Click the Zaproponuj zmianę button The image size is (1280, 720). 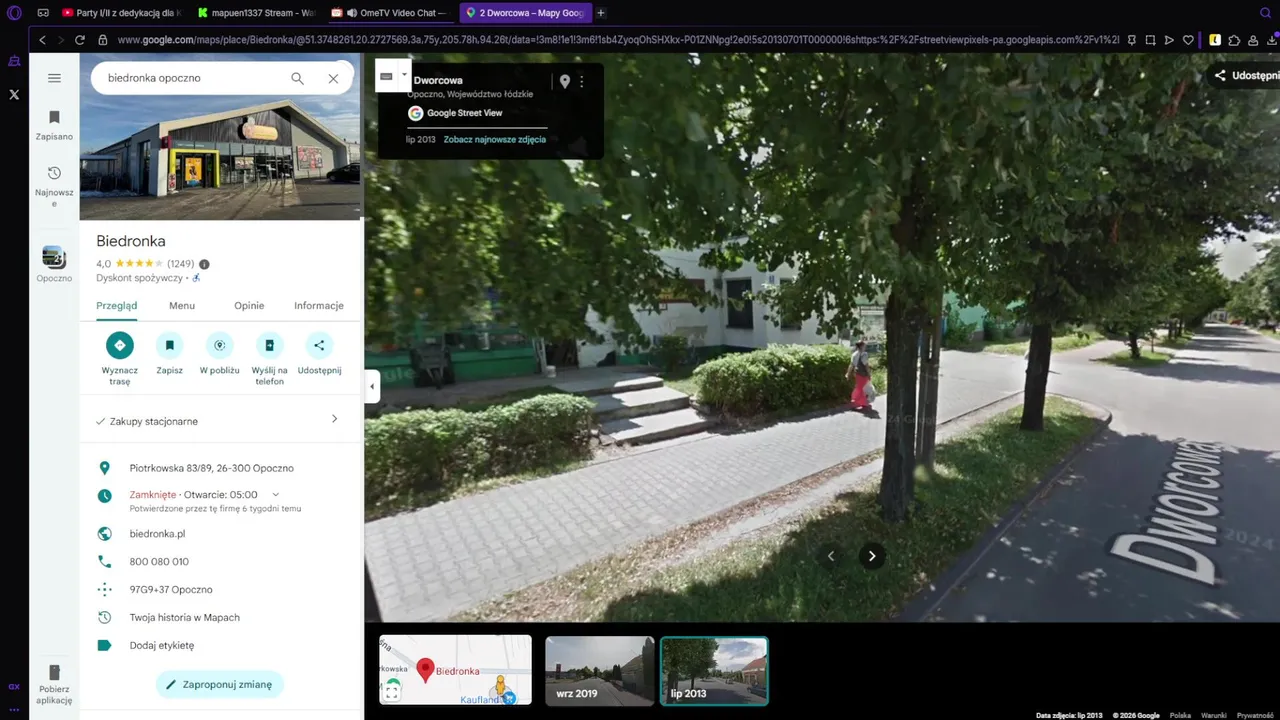(220, 684)
